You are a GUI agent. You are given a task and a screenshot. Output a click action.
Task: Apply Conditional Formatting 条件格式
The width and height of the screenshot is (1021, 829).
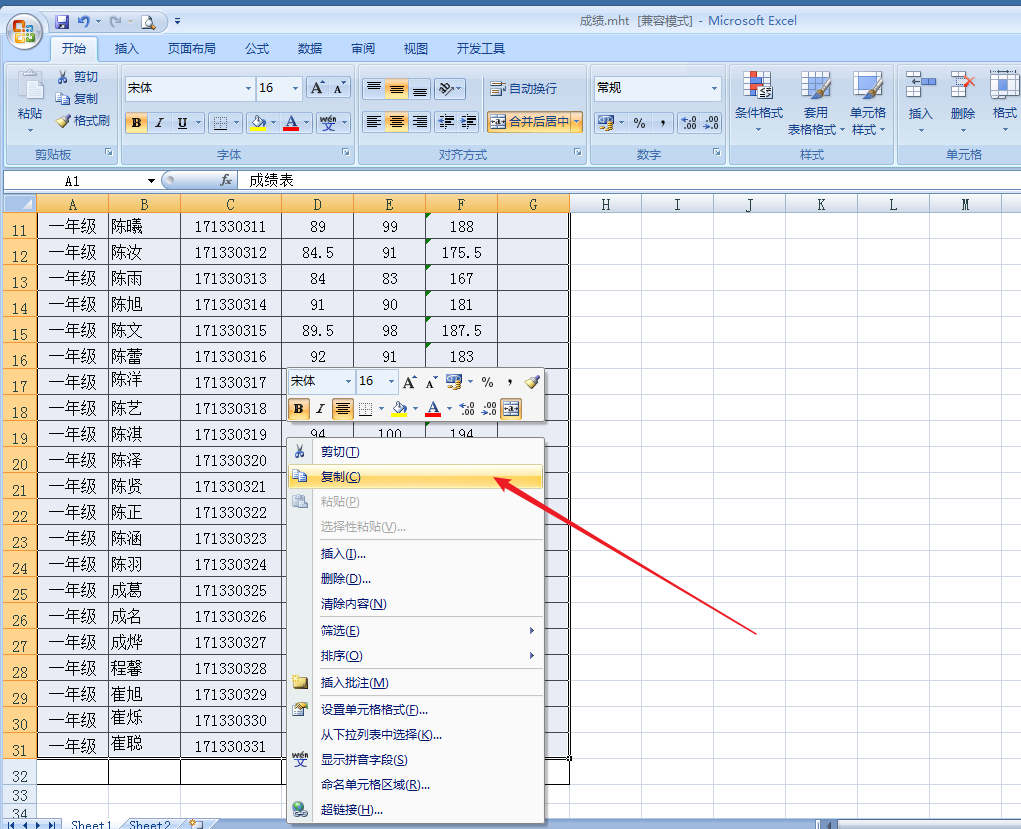point(757,100)
